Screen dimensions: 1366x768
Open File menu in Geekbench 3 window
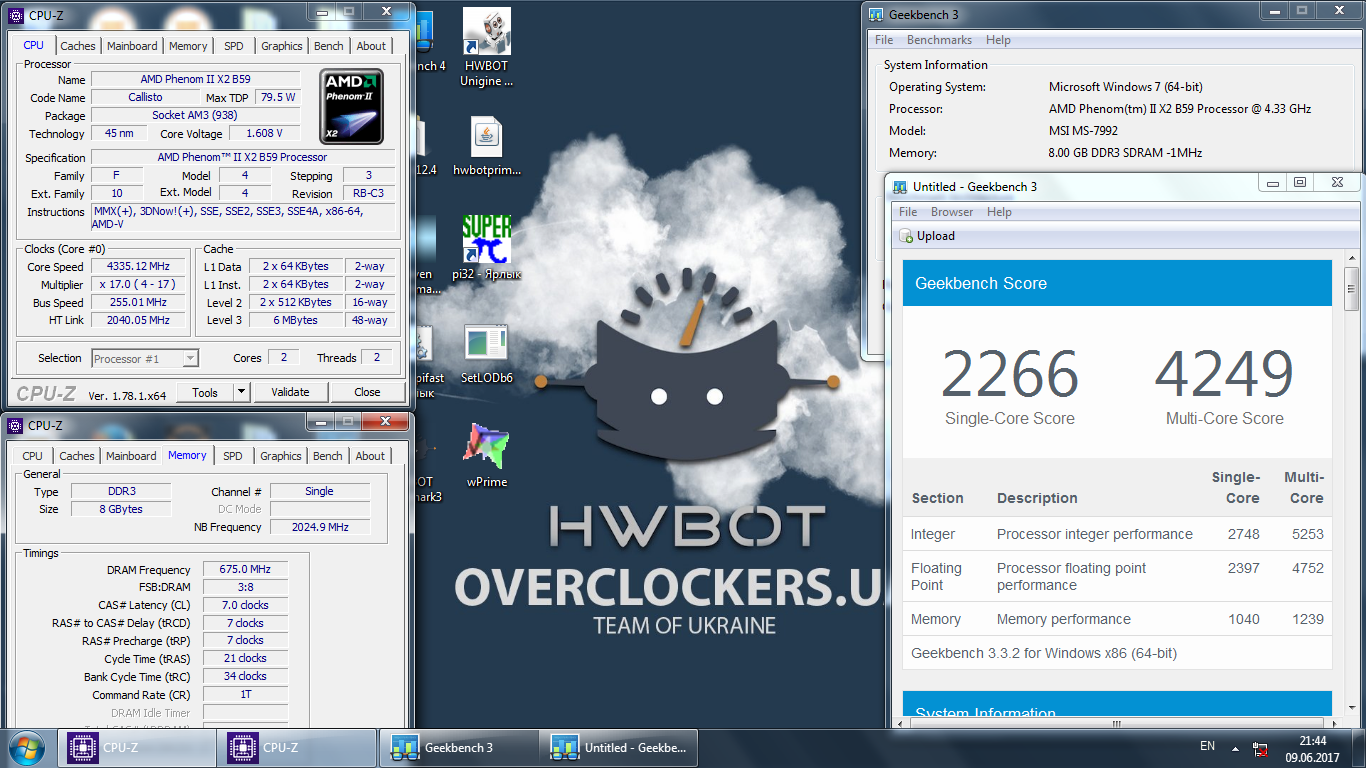[x=884, y=40]
